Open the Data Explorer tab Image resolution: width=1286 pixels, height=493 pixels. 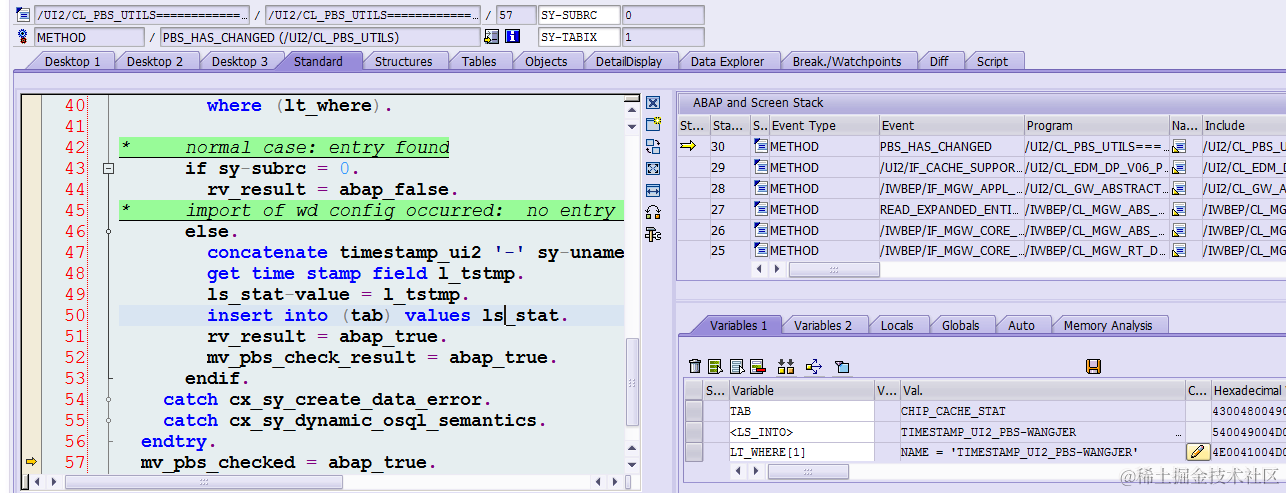click(727, 61)
